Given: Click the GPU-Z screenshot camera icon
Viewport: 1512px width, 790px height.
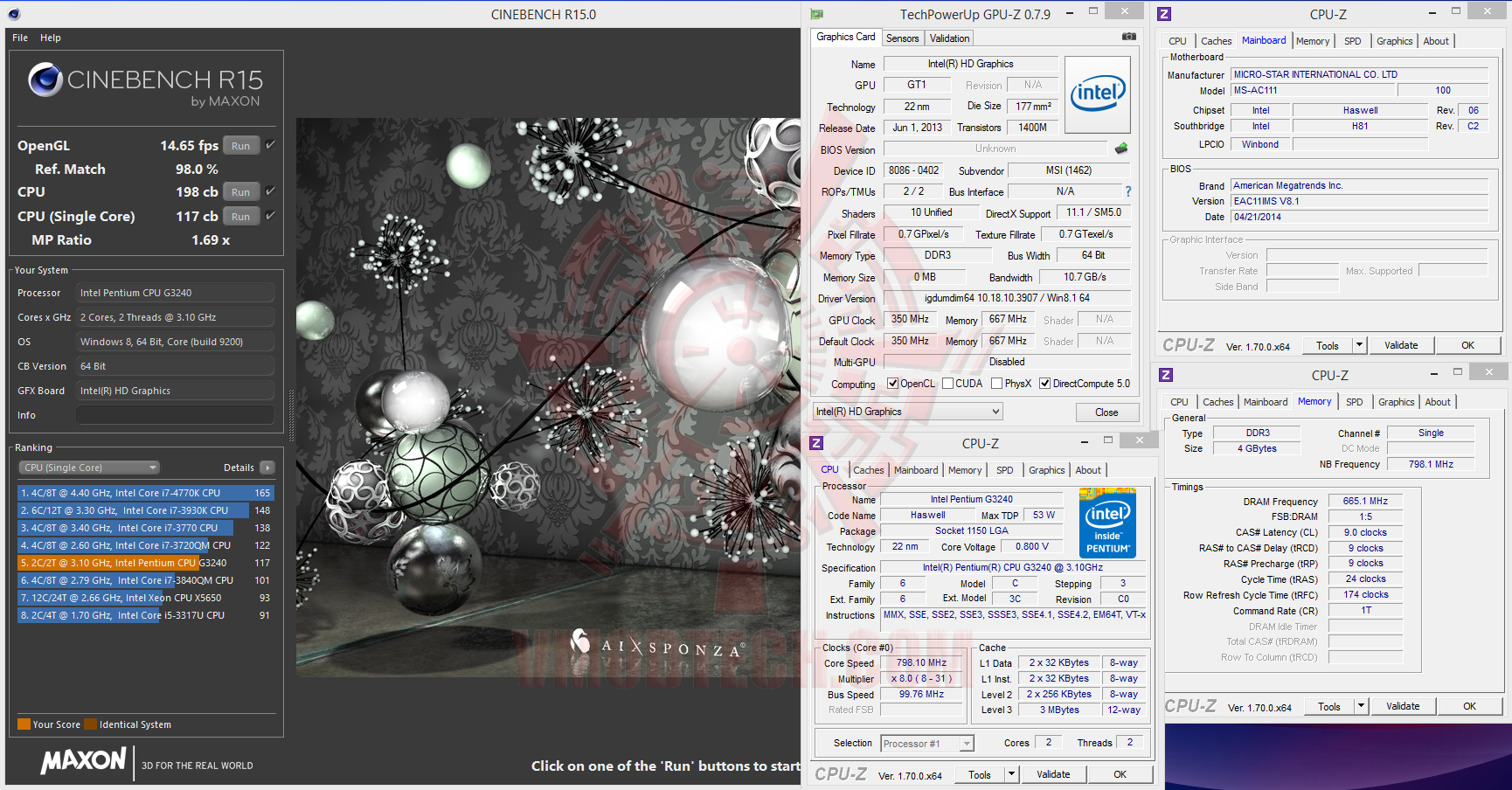Looking at the screenshot, I should coord(1128,36).
